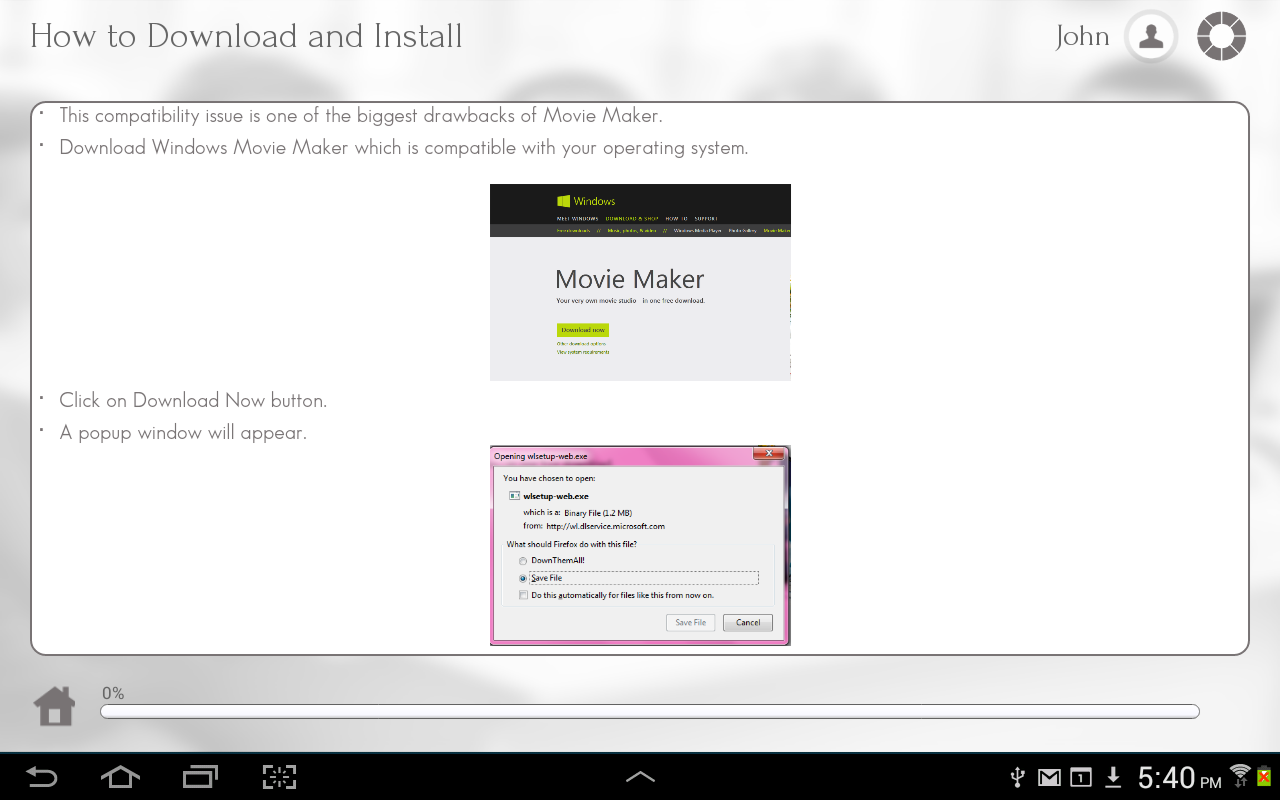This screenshot has width=1280, height=800.
Task: Click the 'A popup window will appear.' line
Action: 182,433
